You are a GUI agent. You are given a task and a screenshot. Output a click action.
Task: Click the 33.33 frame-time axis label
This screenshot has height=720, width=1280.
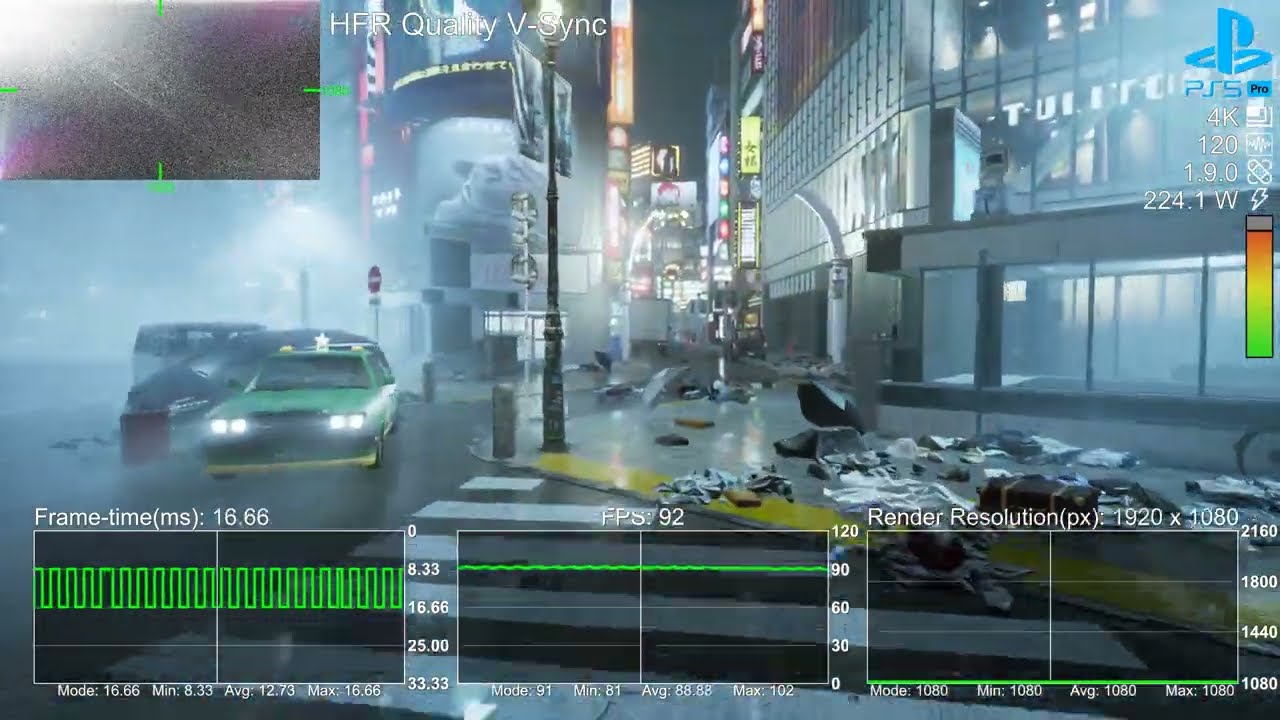(x=428, y=684)
